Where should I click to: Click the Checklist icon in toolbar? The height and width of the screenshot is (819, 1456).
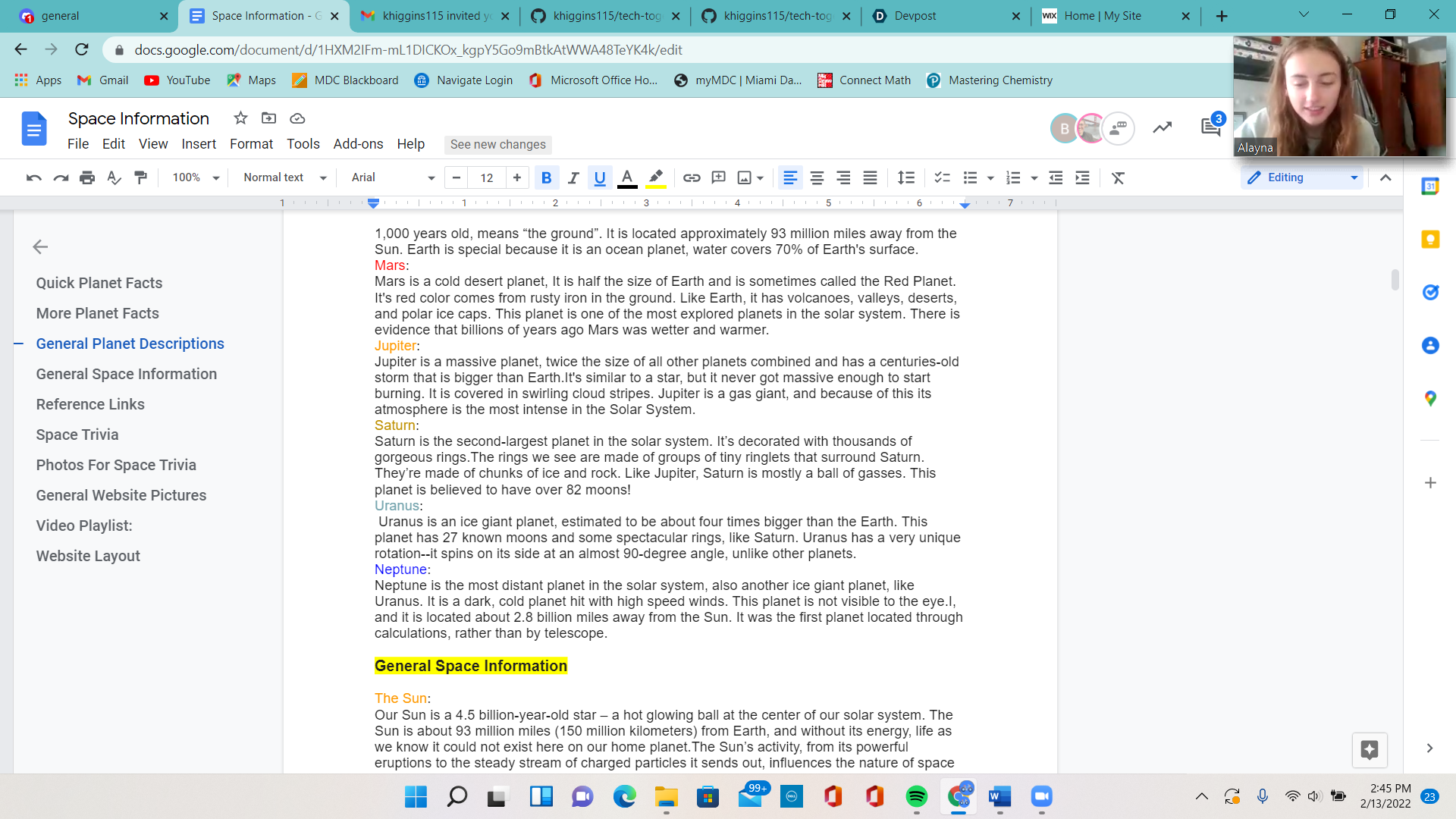942,177
